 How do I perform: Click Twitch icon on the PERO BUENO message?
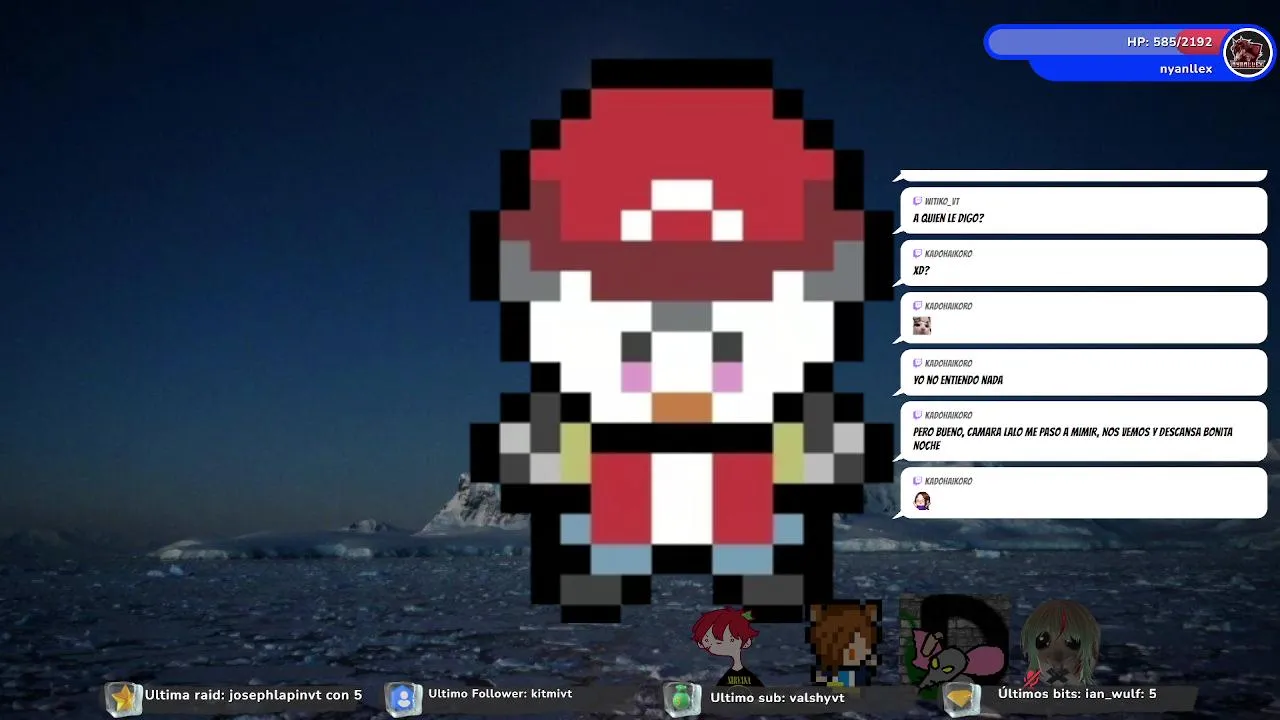pos(917,415)
